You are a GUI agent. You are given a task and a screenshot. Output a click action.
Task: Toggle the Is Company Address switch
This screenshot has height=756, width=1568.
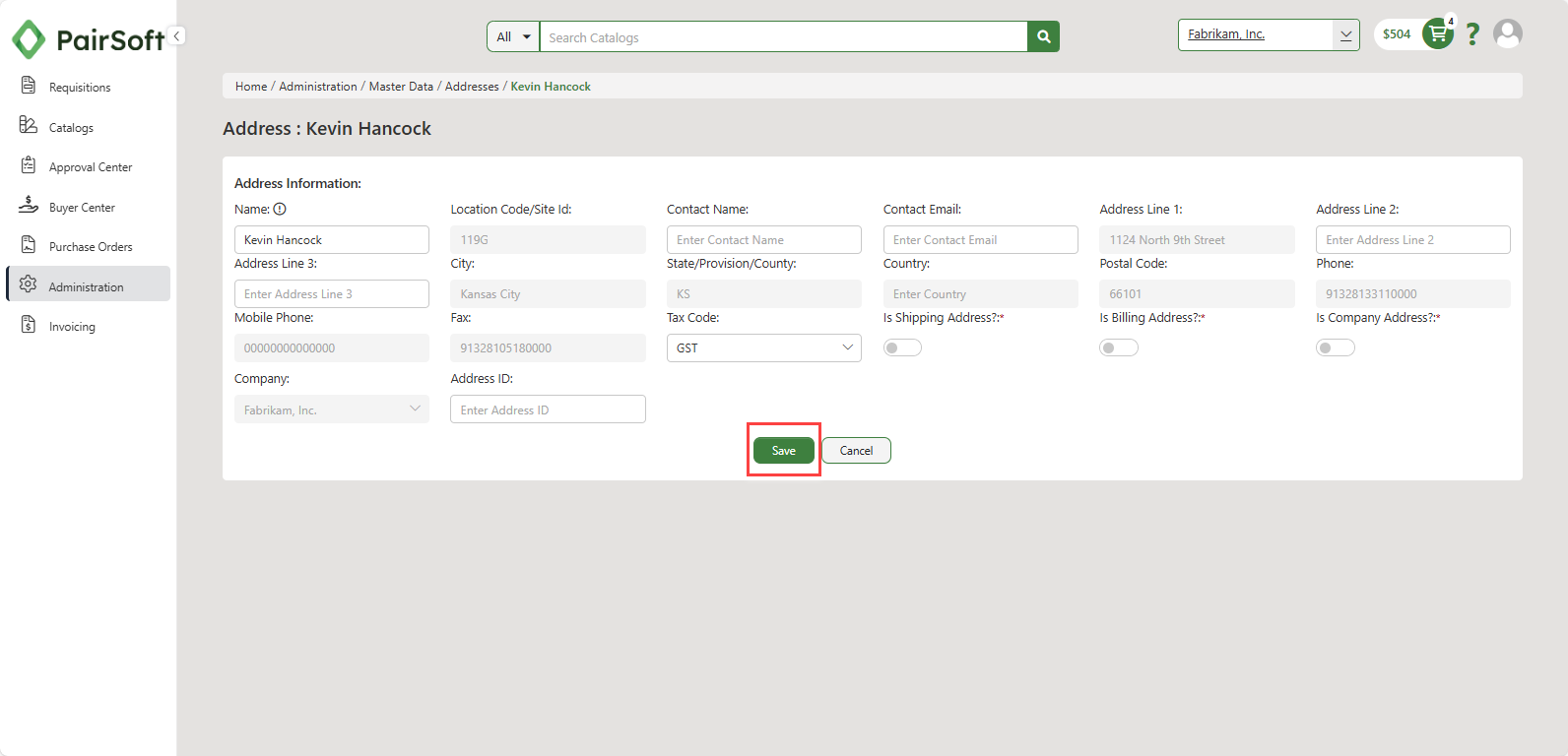(x=1336, y=347)
